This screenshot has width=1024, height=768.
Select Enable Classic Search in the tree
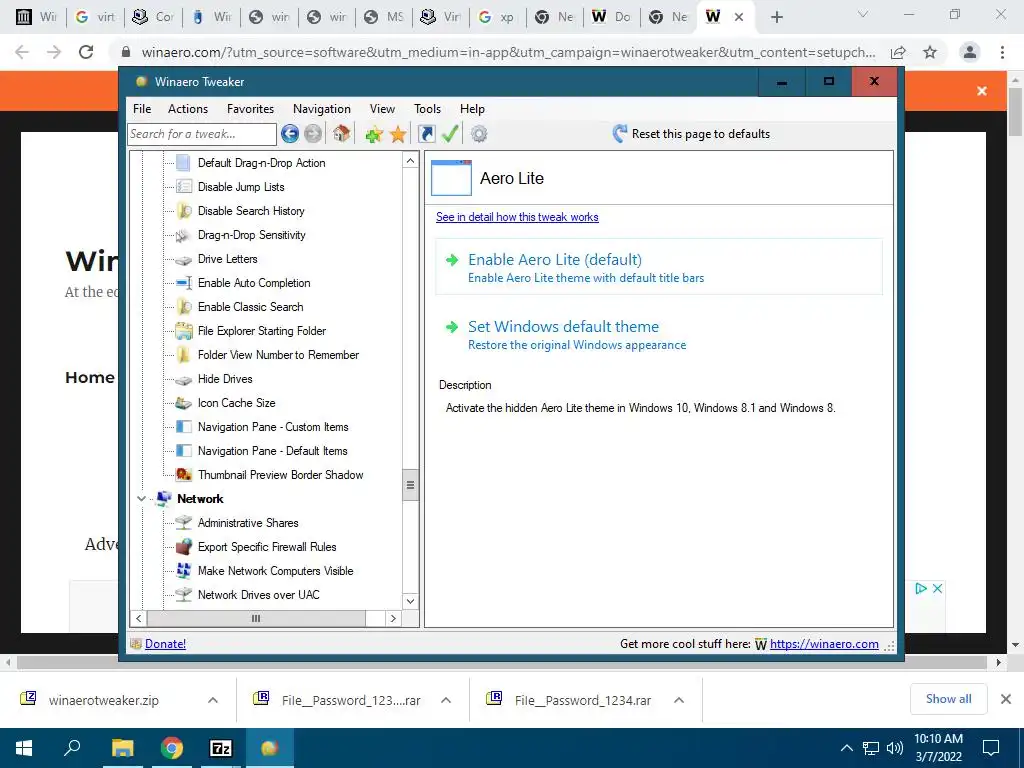point(251,307)
